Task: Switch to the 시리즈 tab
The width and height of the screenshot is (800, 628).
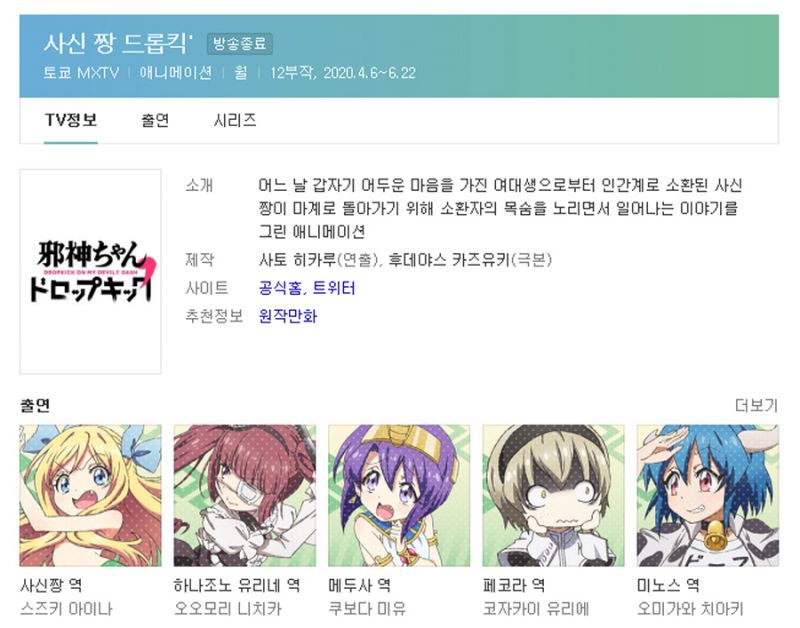Action: click(x=235, y=120)
